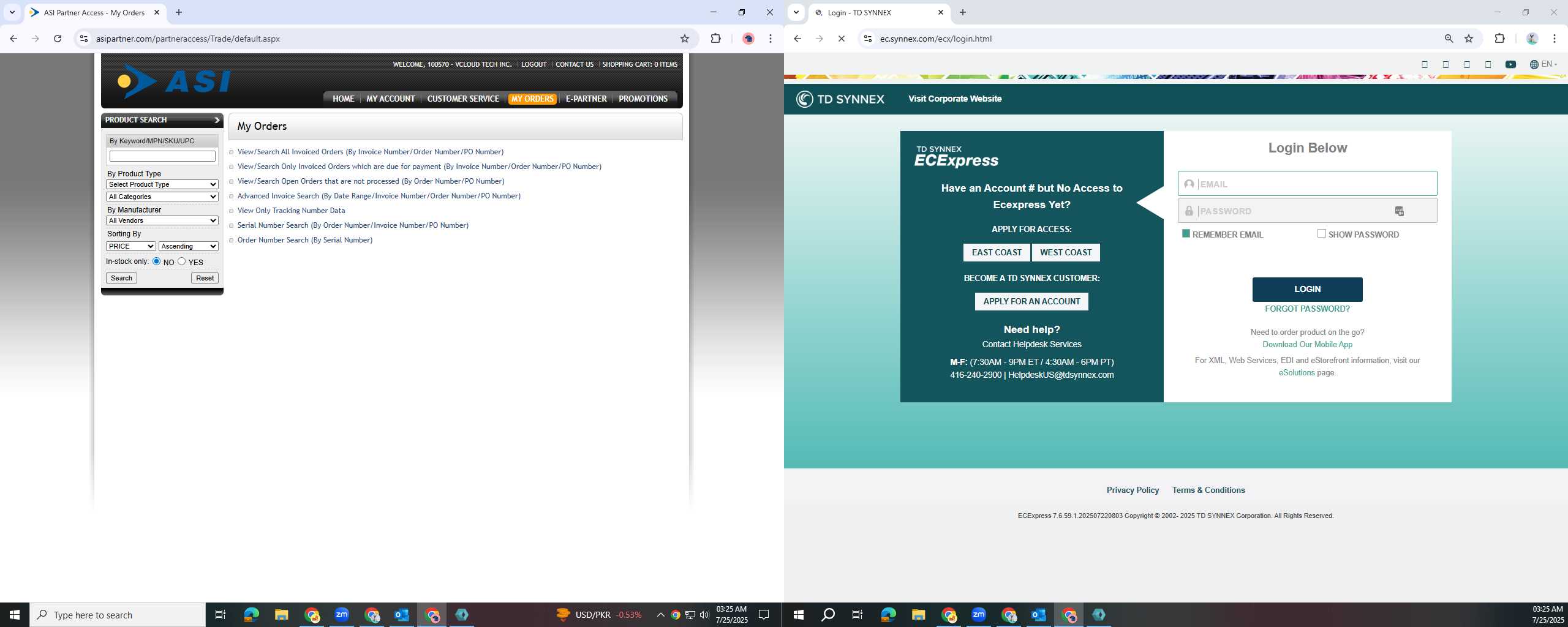
Task: Go back in the ASI browser window
Action: pos(13,39)
